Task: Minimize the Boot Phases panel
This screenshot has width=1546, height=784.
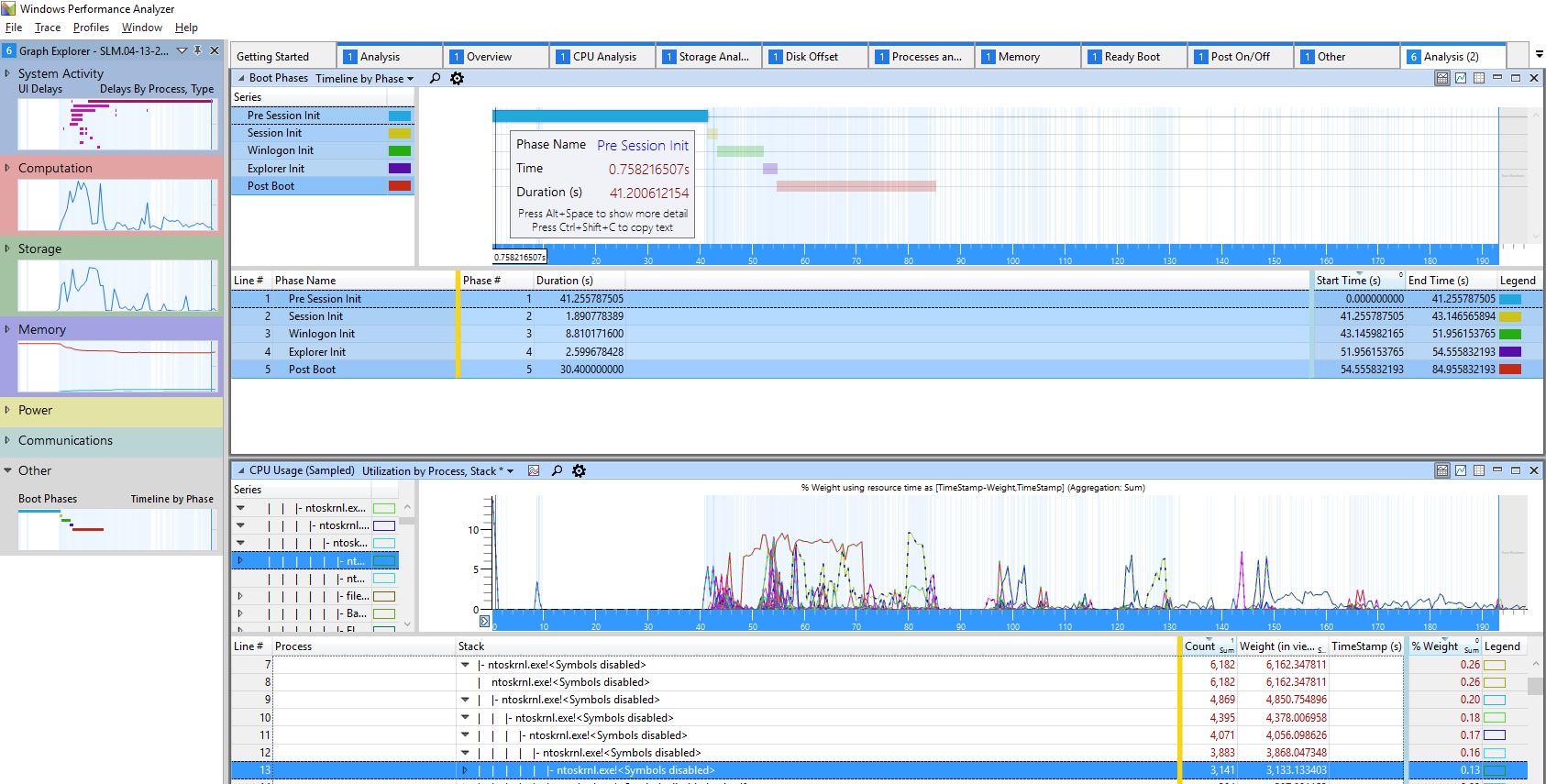Action: [x=1497, y=79]
